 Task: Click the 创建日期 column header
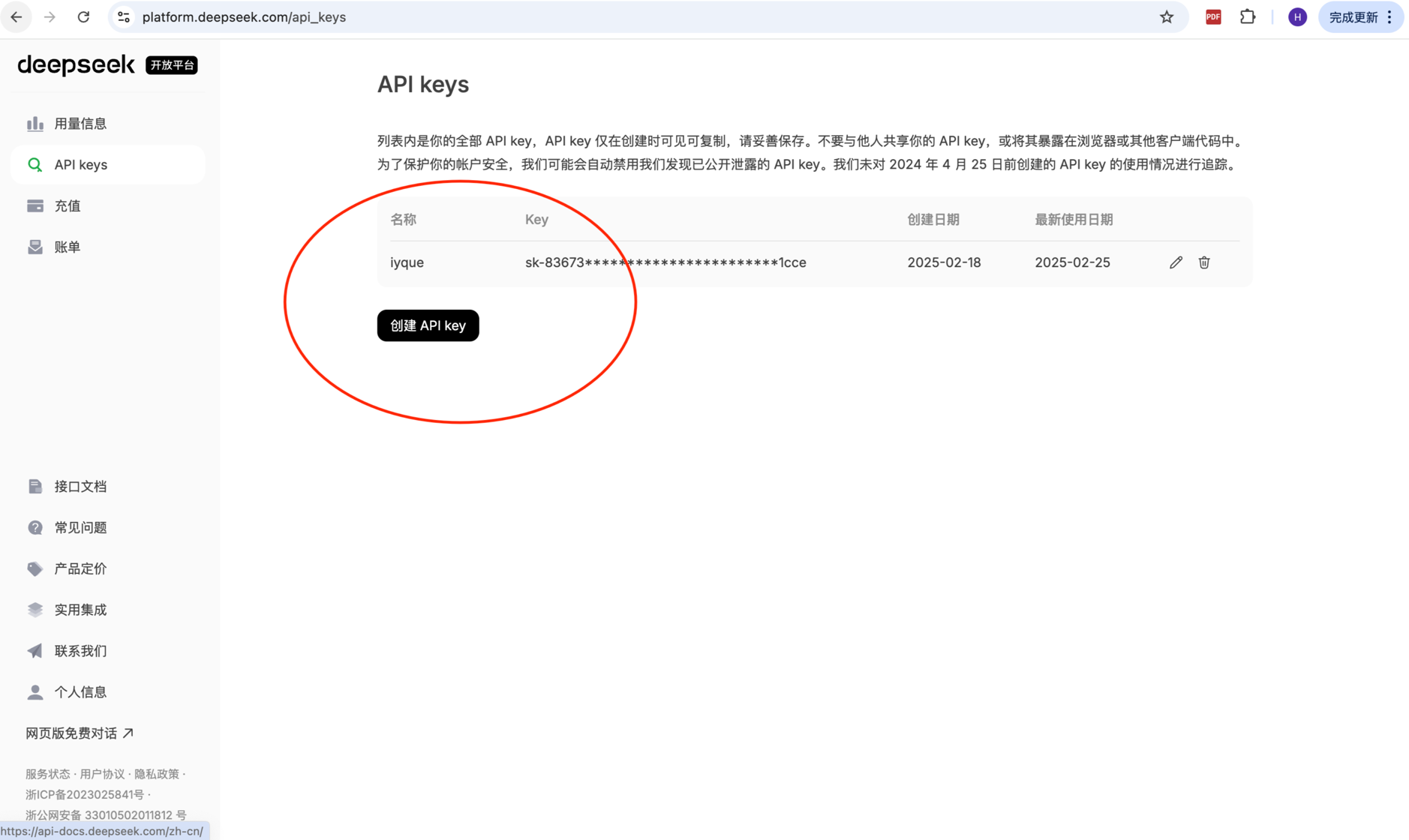[933, 220]
